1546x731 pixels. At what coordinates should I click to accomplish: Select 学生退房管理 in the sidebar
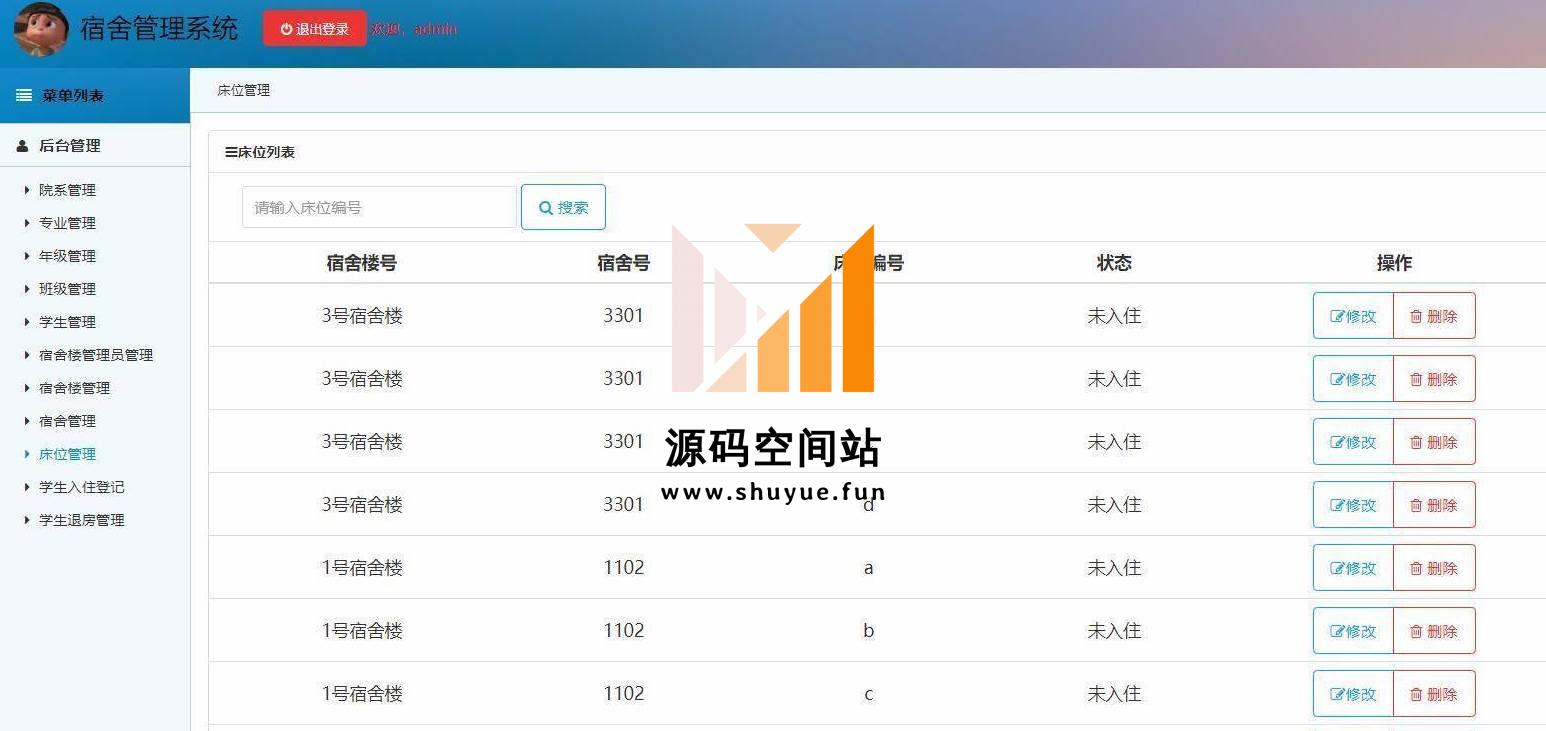pyautogui.click(x=81, y=520)
